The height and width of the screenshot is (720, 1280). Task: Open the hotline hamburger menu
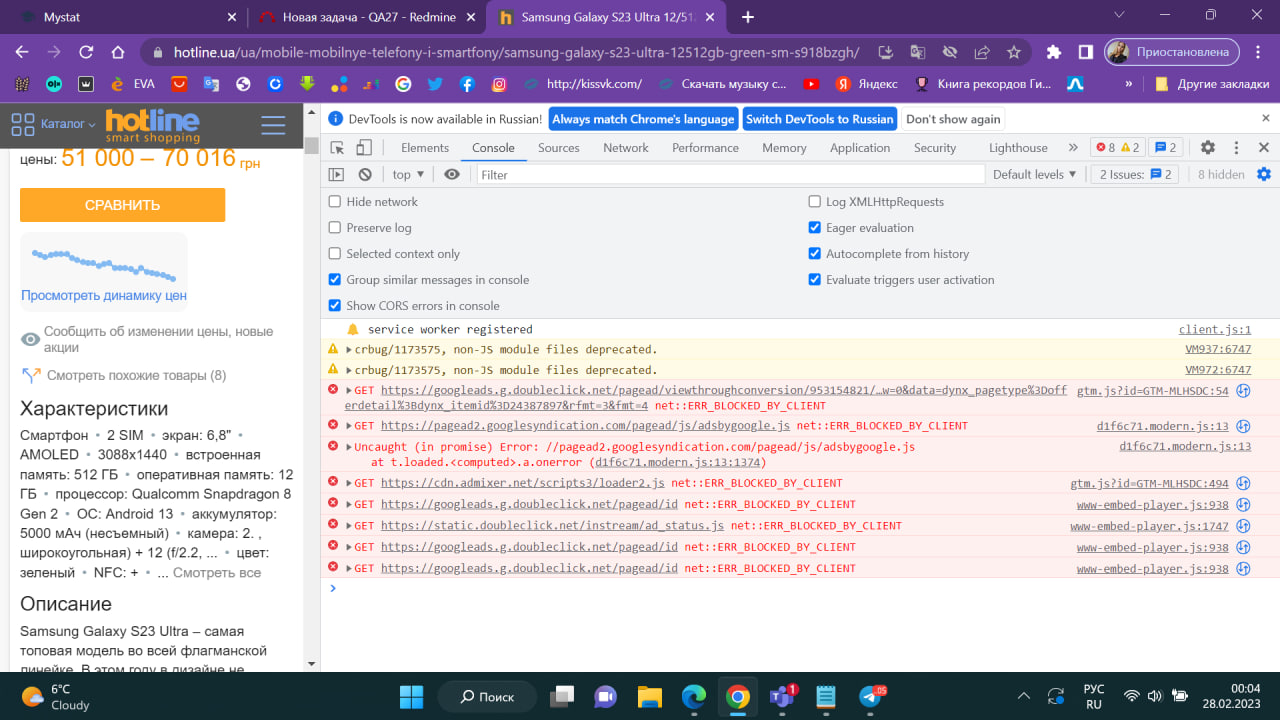point(273,125)
